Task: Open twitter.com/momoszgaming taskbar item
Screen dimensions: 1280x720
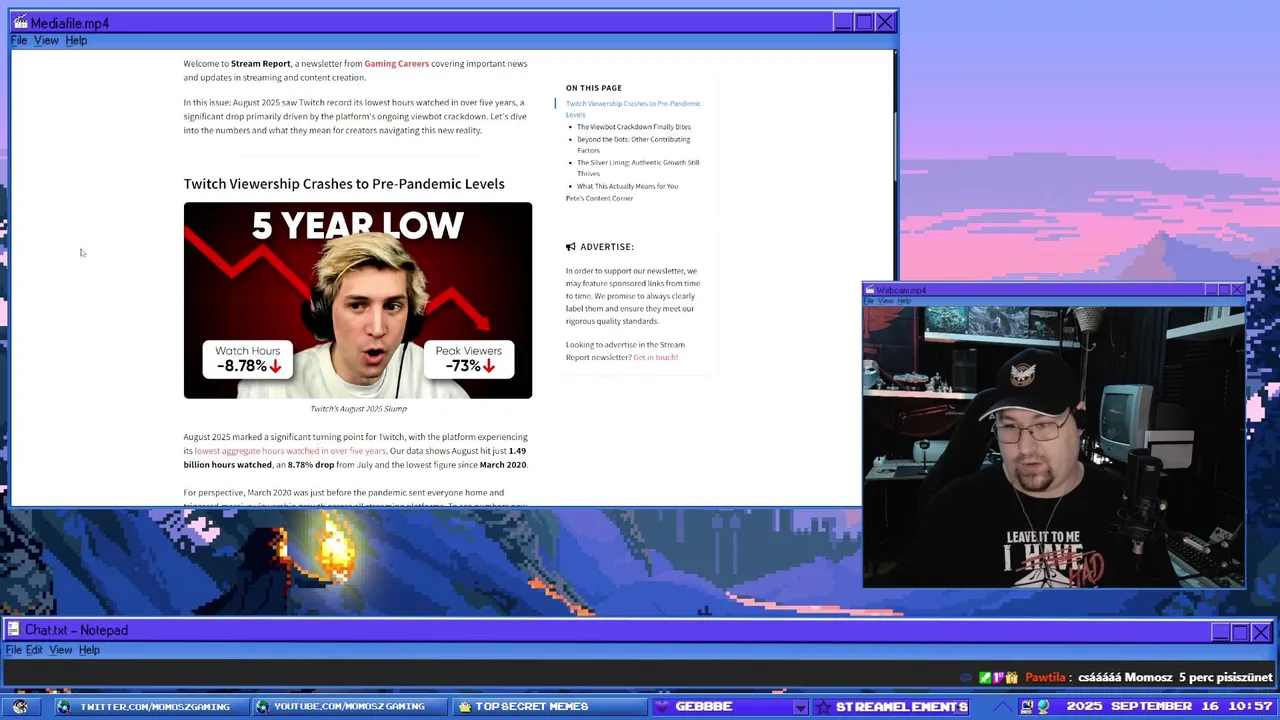Action: click(x=152, y=706)
